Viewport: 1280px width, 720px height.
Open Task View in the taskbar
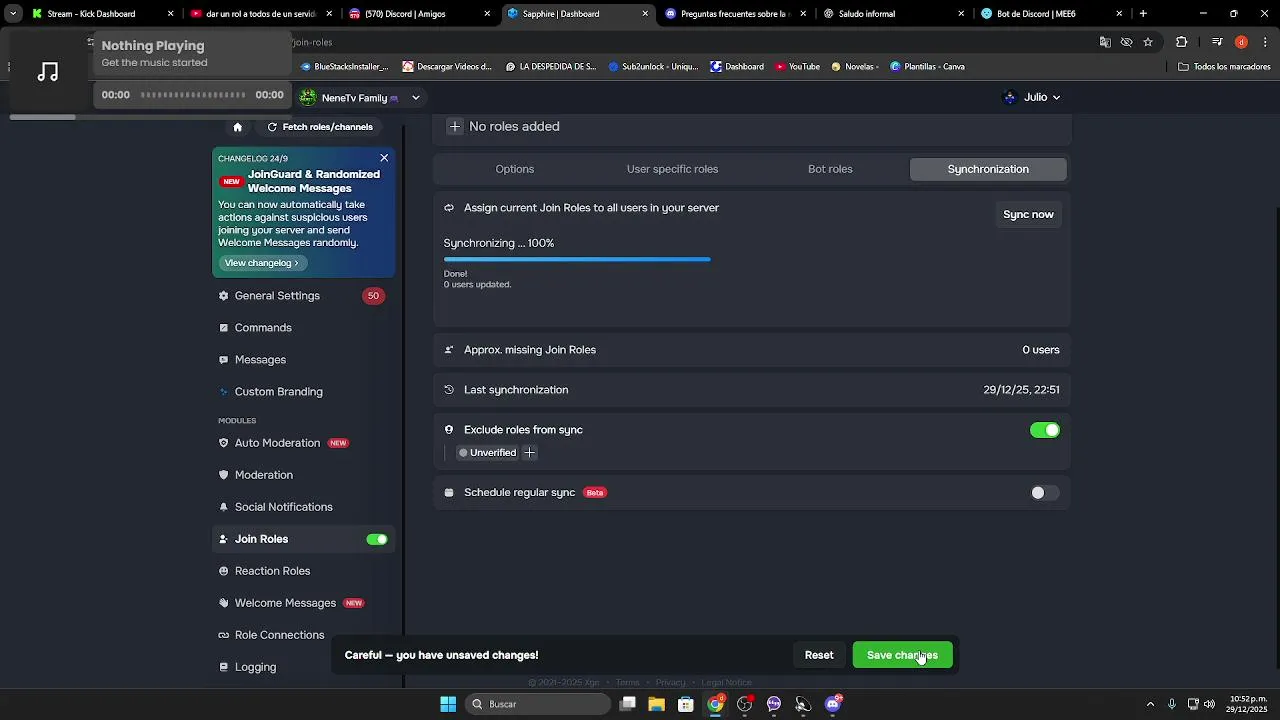628,704
